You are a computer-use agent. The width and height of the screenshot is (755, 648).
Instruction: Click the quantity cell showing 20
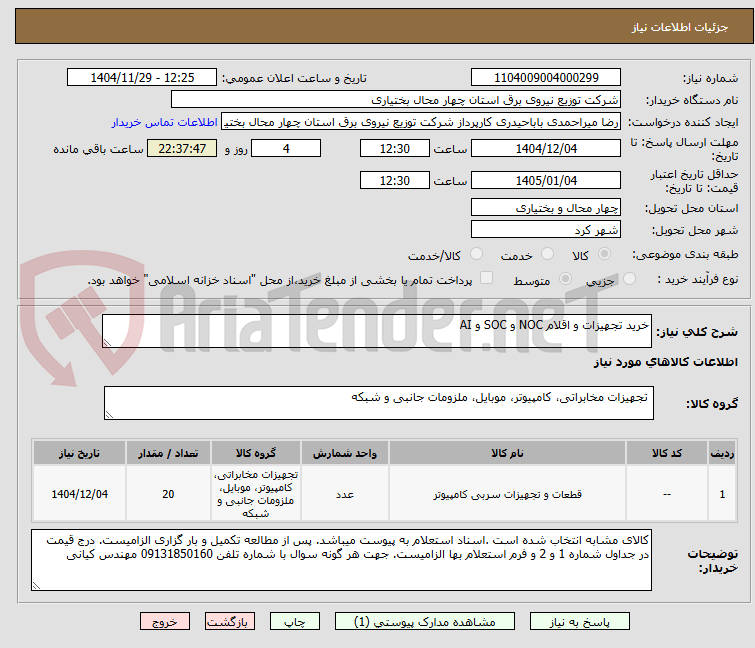[168, 494]
